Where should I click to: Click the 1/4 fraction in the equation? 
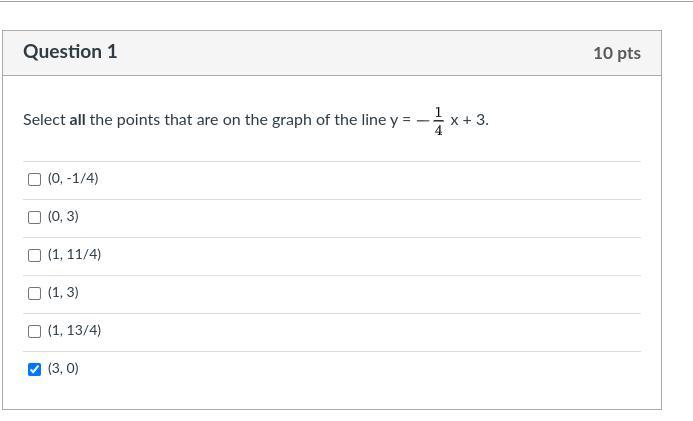click(x=438, y=120)
